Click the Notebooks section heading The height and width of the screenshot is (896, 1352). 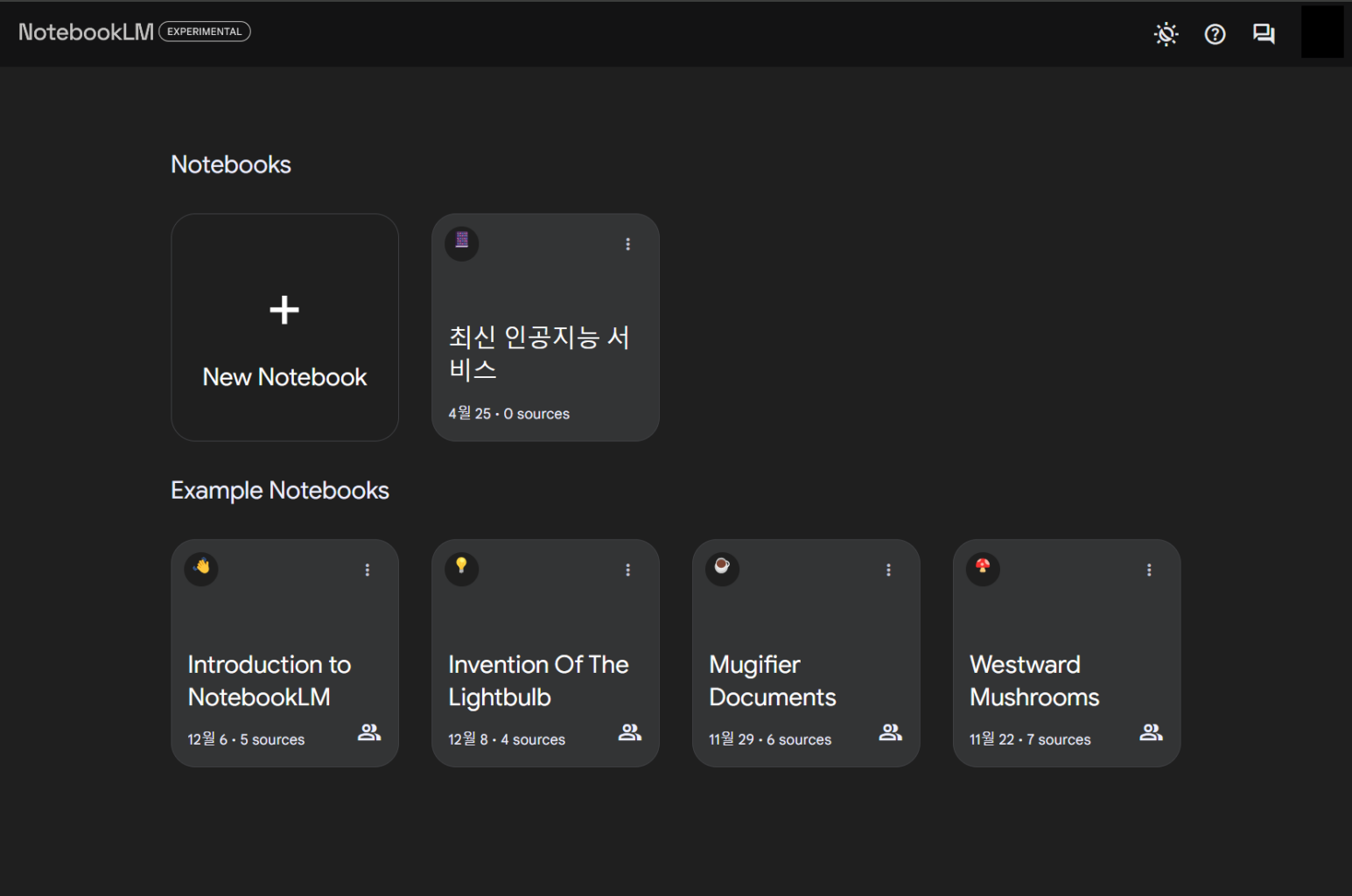coord(231,164)
